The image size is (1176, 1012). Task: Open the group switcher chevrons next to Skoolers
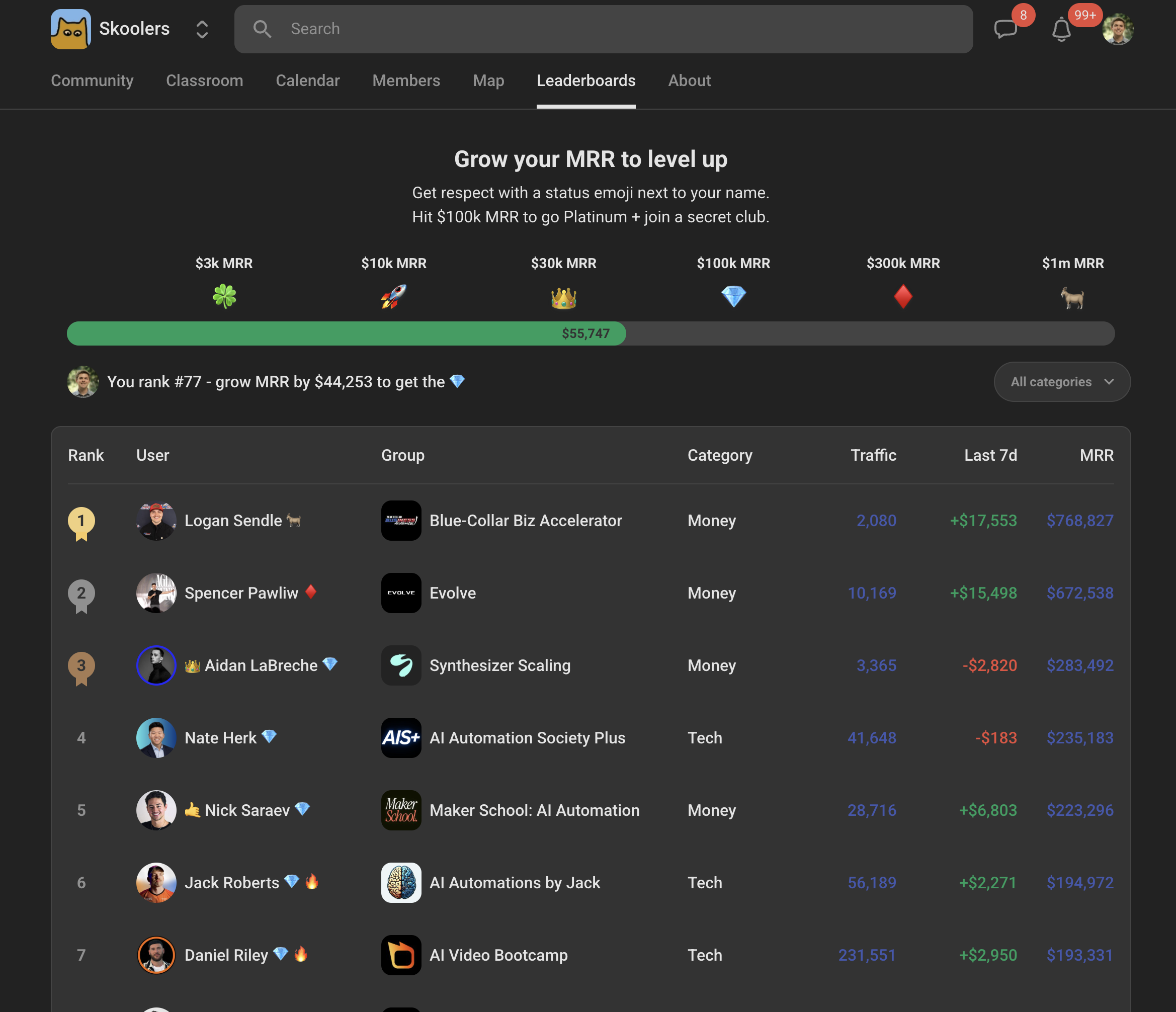202,30
